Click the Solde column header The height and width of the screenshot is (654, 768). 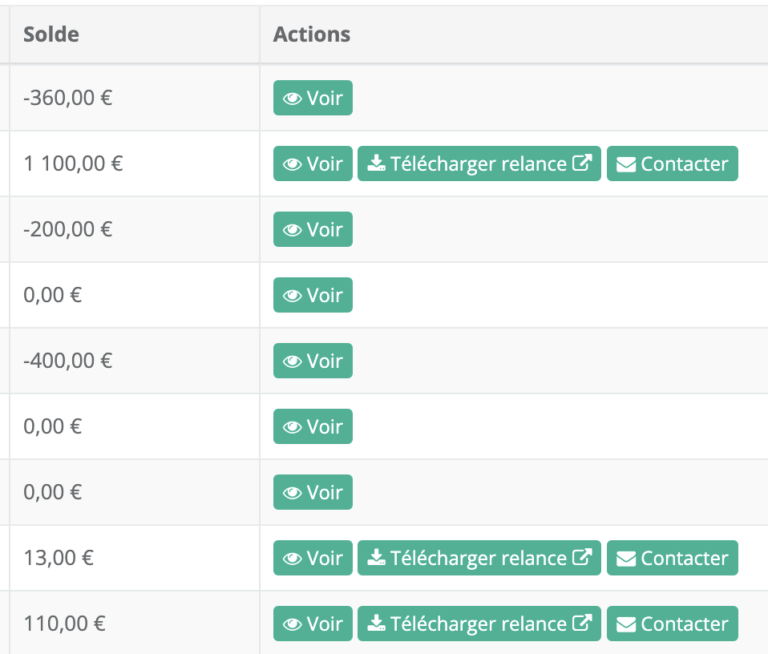[51, 34]
